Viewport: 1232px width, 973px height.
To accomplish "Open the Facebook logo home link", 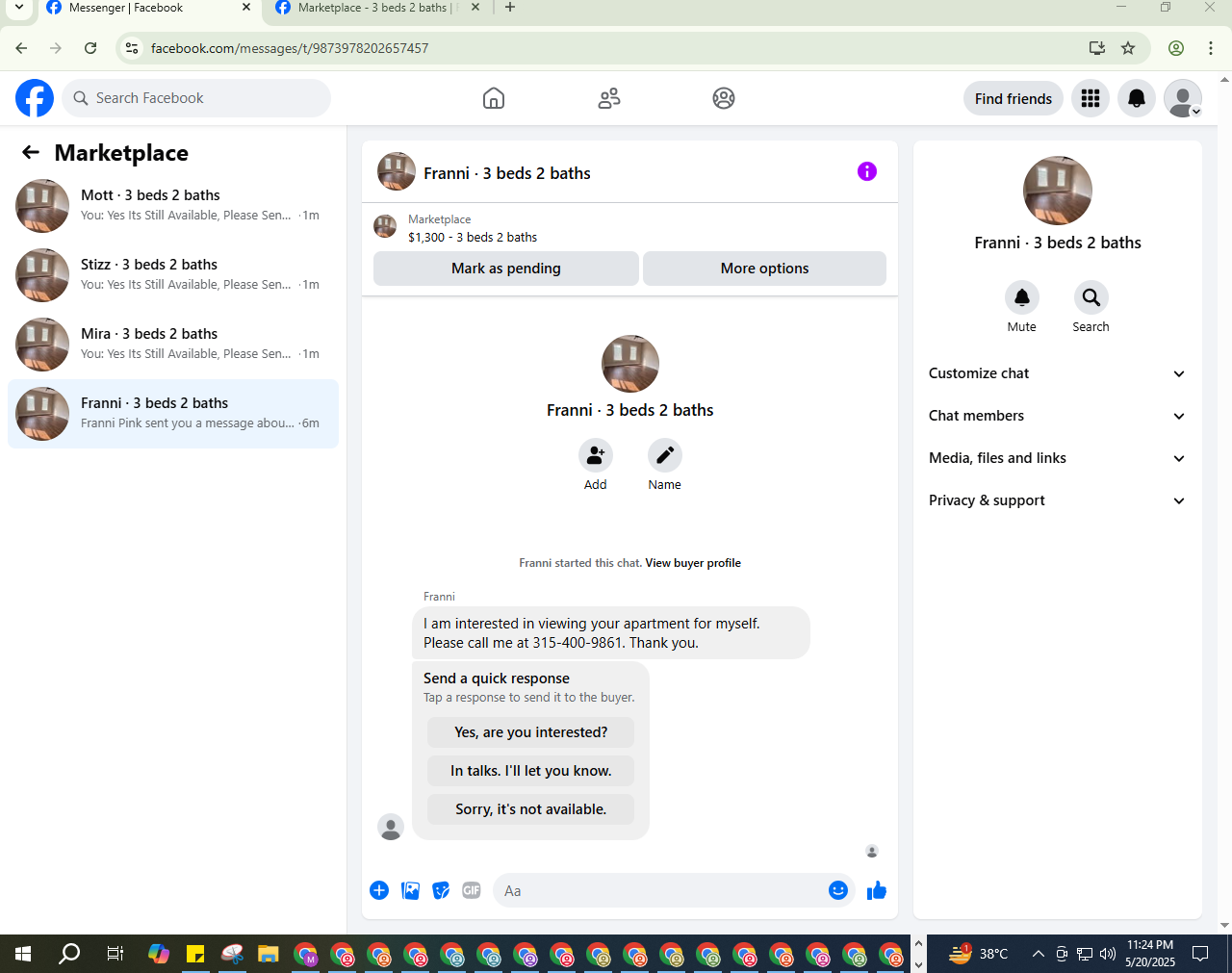I will (x=35, y=98).
